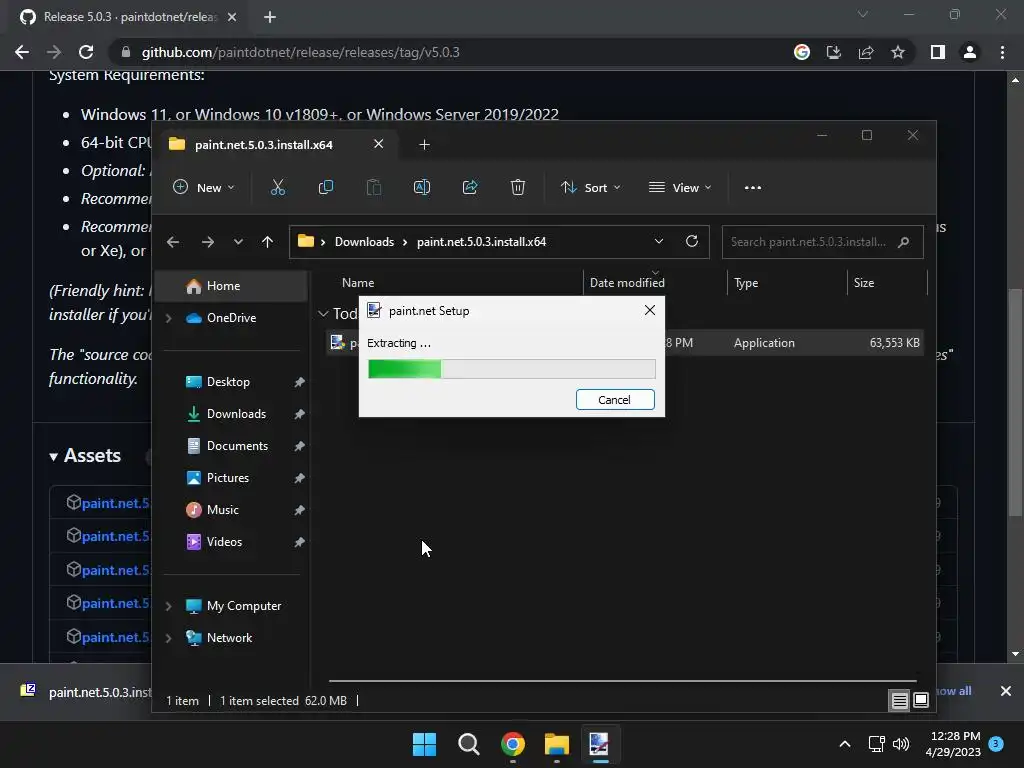
Task: Click the install app icon in address bar
Action: click(x=833, y=52)
